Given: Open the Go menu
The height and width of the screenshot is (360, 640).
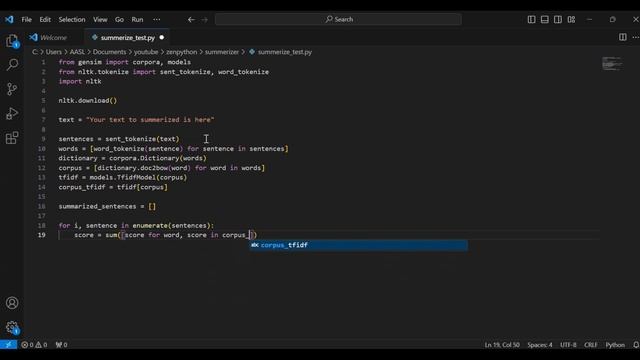Looking at the screenshot, I should pyautogui.click(x=119, y=19).
